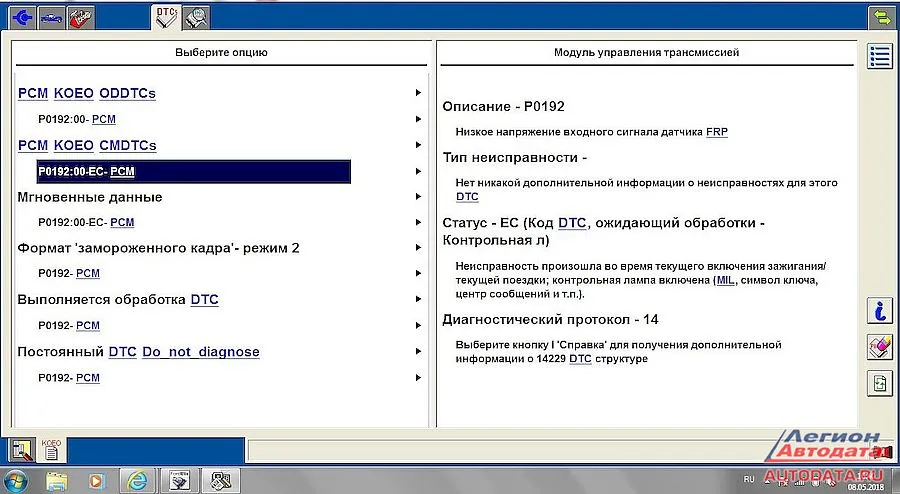
Task: Select P0192- PCM under 'Выполняется обработка DTC'
Action: click(x=69, y=325)
